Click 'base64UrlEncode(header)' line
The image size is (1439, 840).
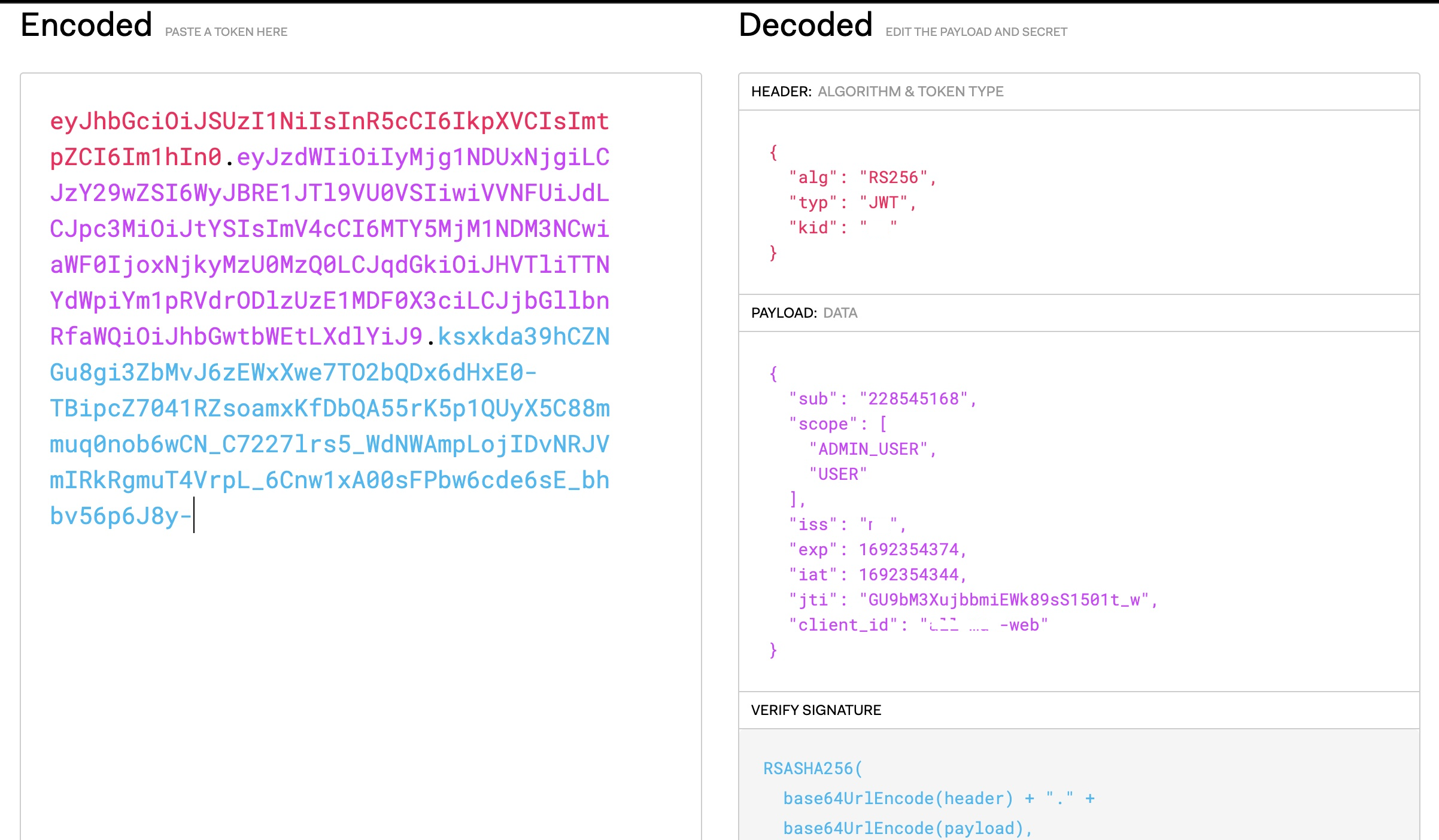coord(939,799)
